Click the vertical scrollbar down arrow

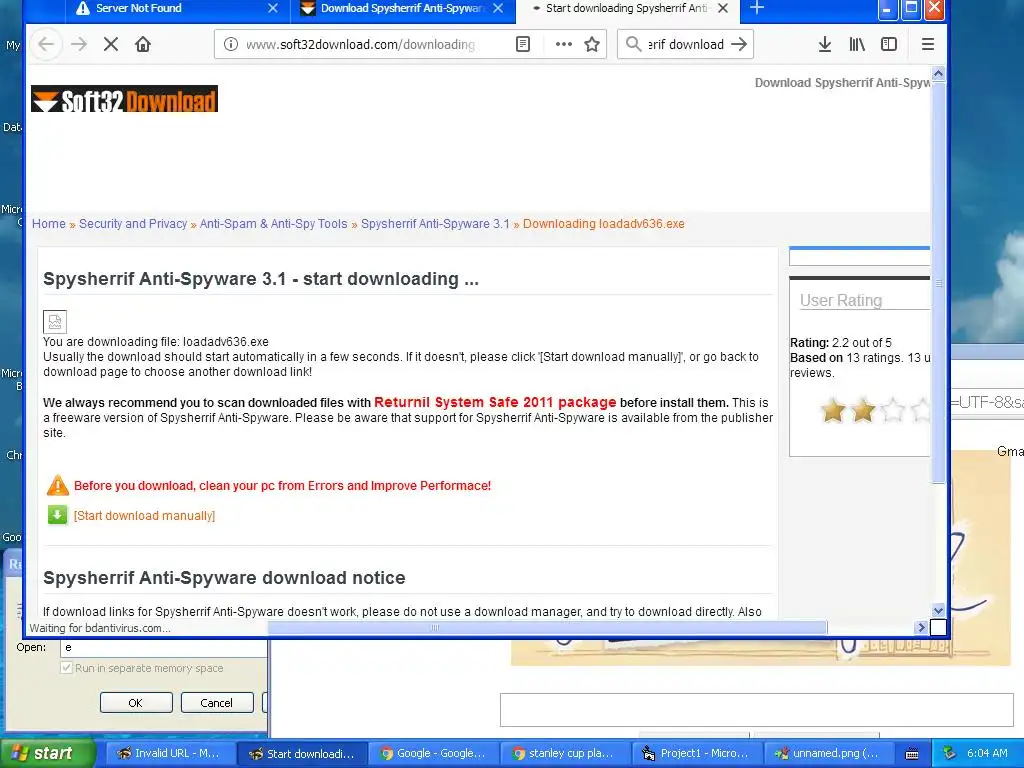[938, 611]
